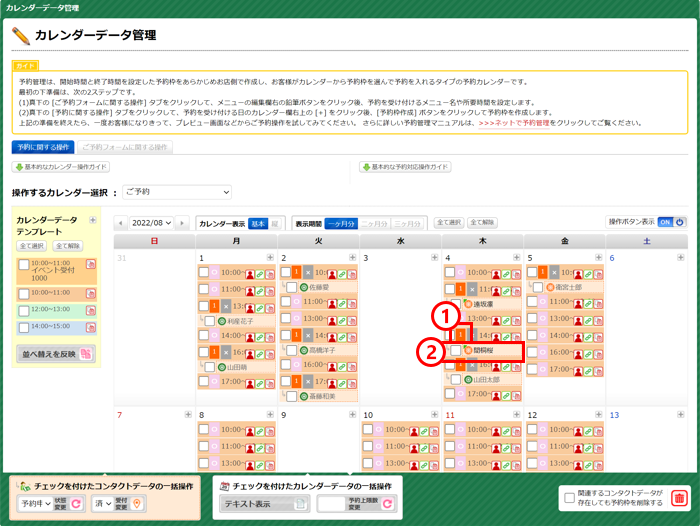Click calendar toolbar 全て選択 button

(449, 222)
